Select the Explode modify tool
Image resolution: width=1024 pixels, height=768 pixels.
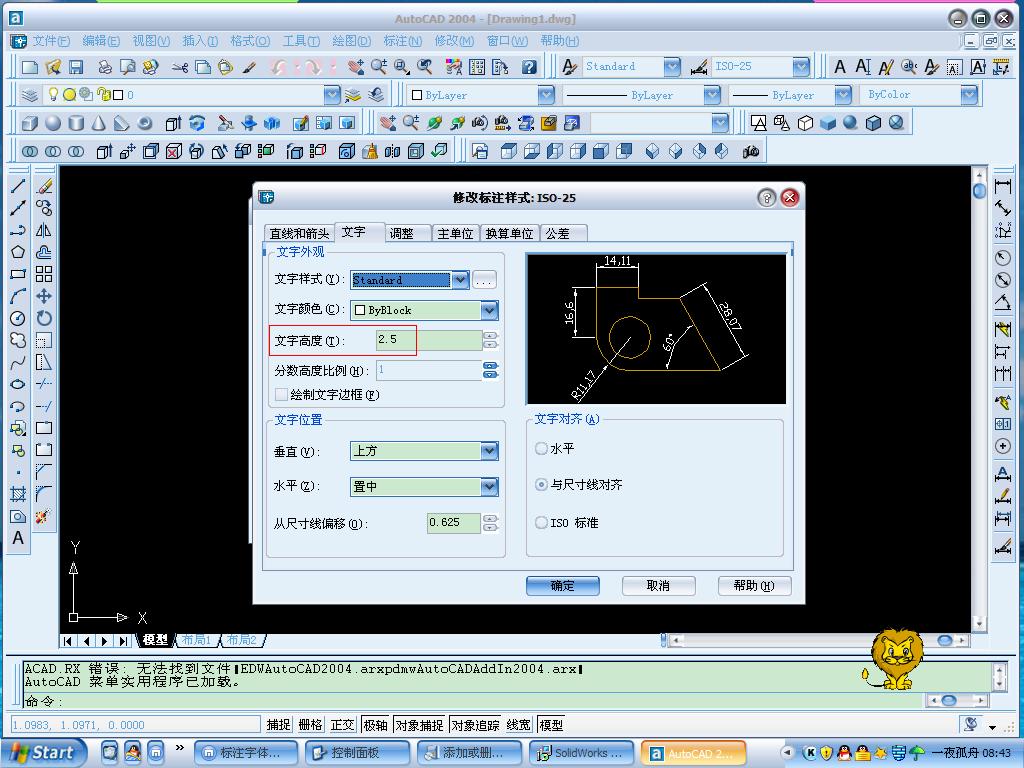click(44, 516)
